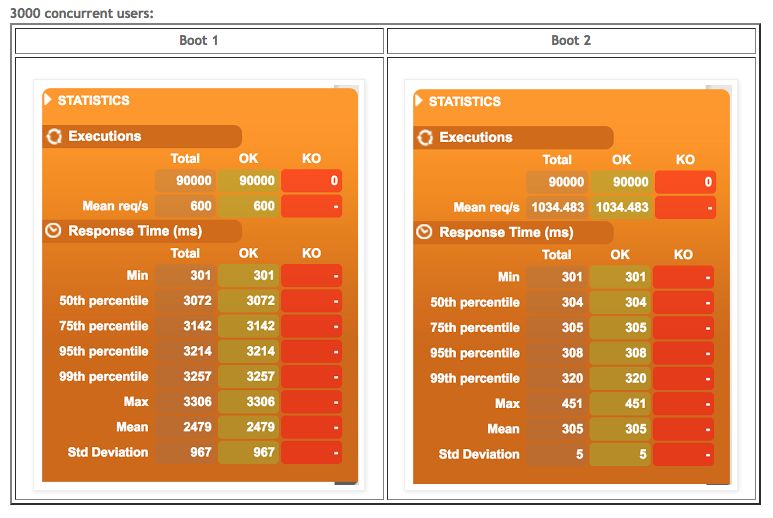Select the '3000 concurrent users:' heading

[x=82, y=13]
